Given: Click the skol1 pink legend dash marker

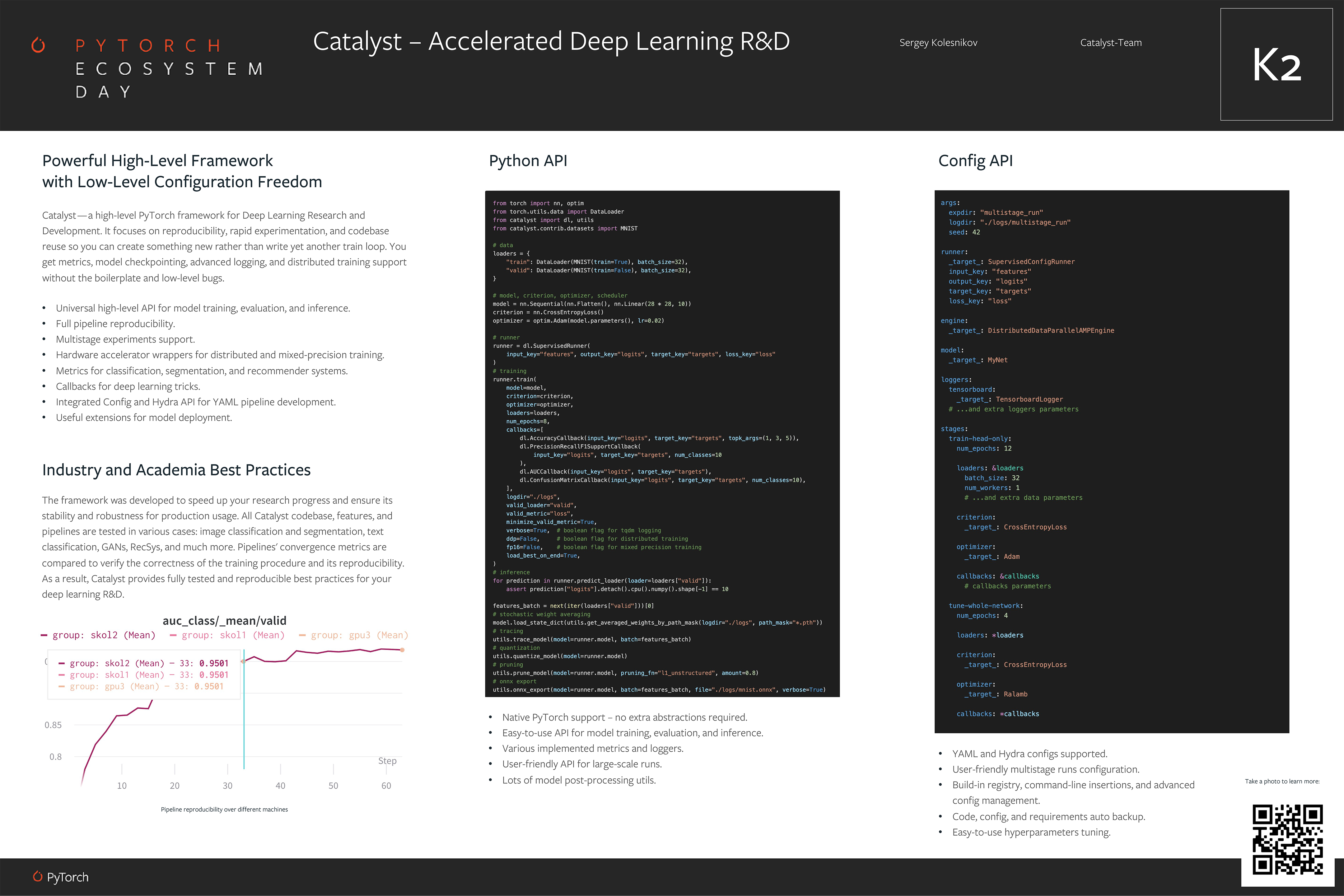Looking at the screenshot, I should pyautogui.click(x=173, y=635).
